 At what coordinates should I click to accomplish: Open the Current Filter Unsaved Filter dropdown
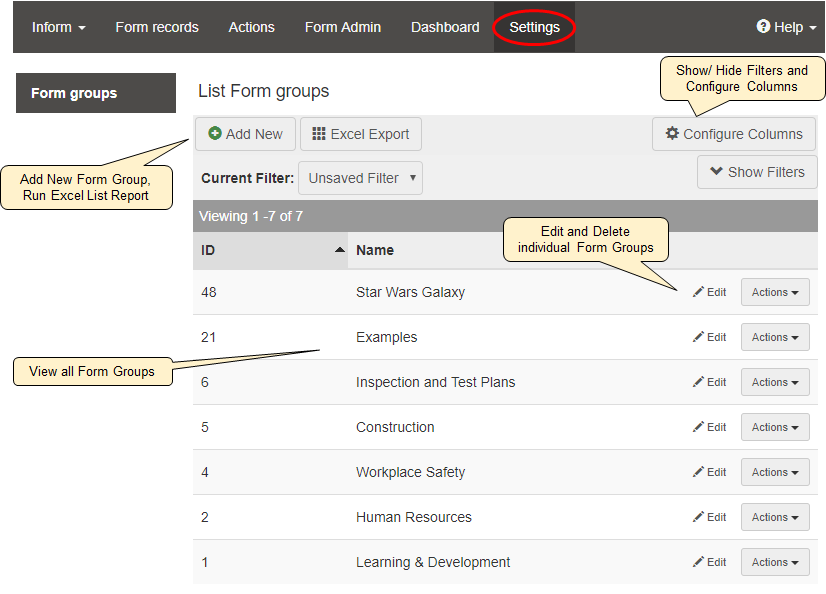point(360,178)
